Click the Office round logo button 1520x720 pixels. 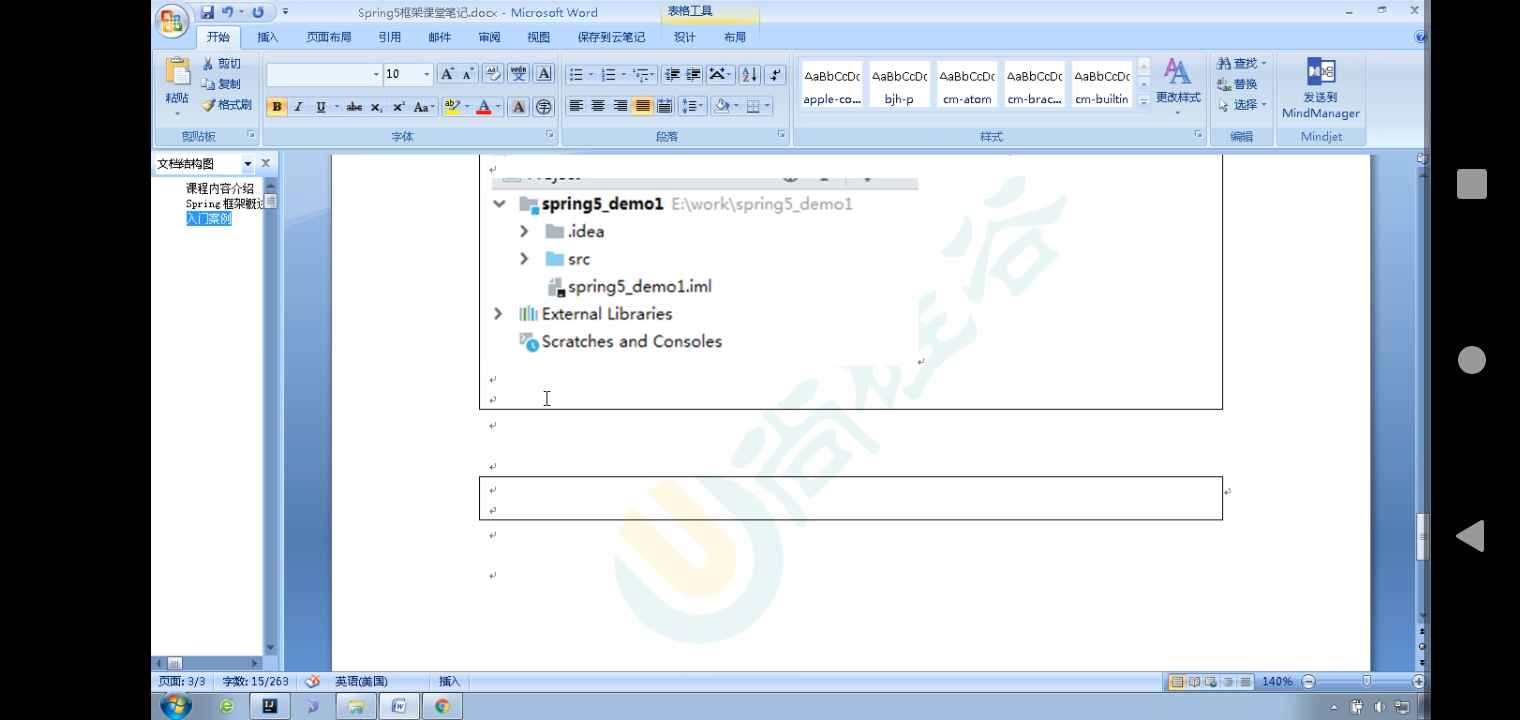[x=172, y=20]
